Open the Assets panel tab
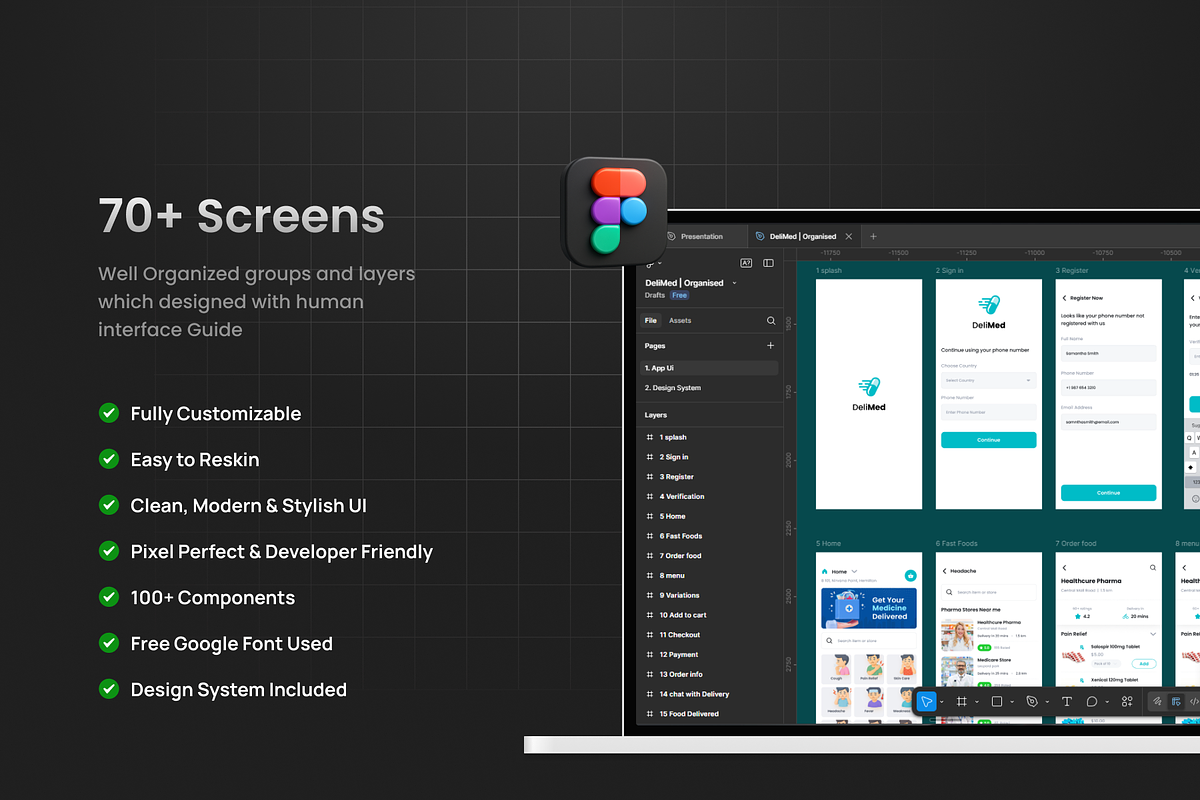This screenshot has height=800, width=1200. 680,321
